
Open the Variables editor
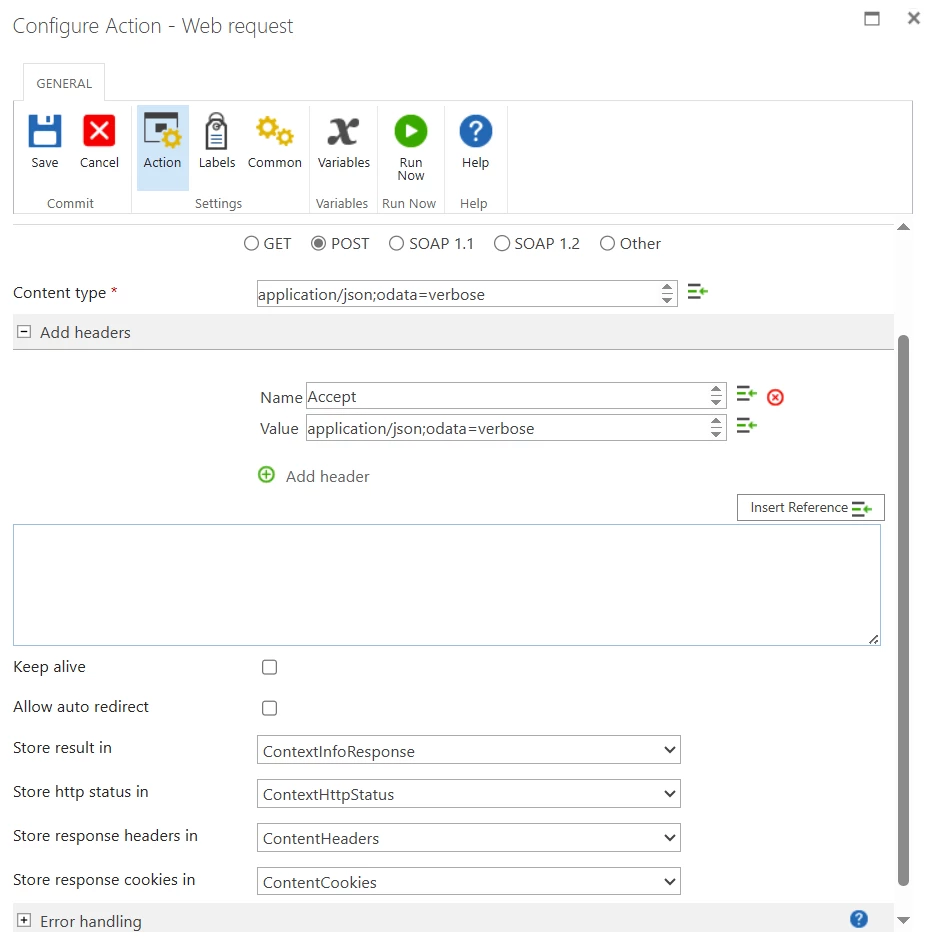point(344,142)
